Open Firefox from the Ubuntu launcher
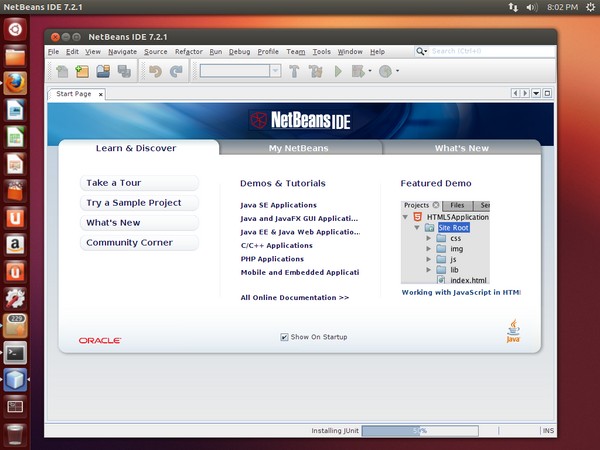600x450 pixels. [15, 83]
